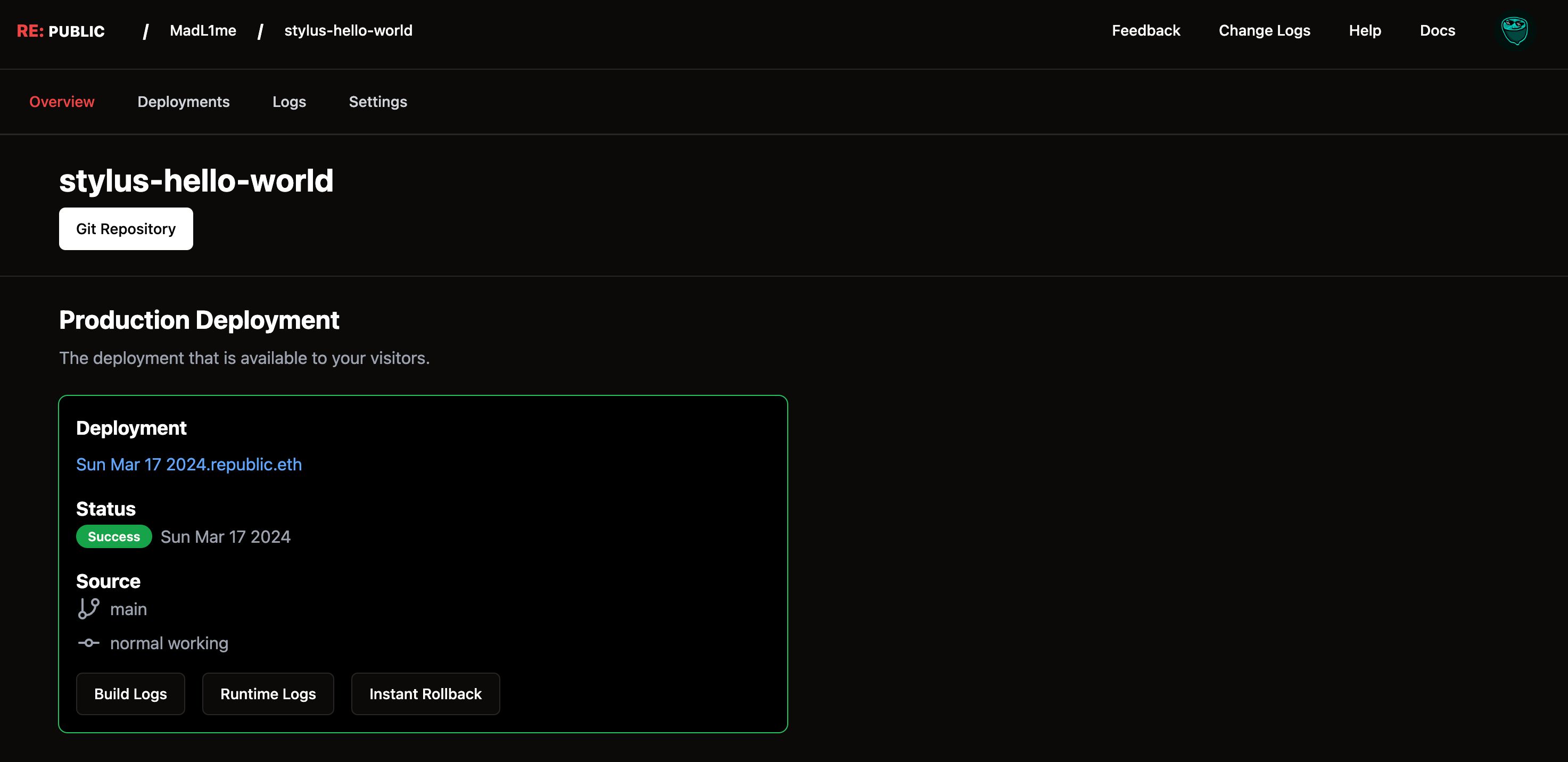
Task: Click the normal working commit message
Action: (x=169, y=643)
